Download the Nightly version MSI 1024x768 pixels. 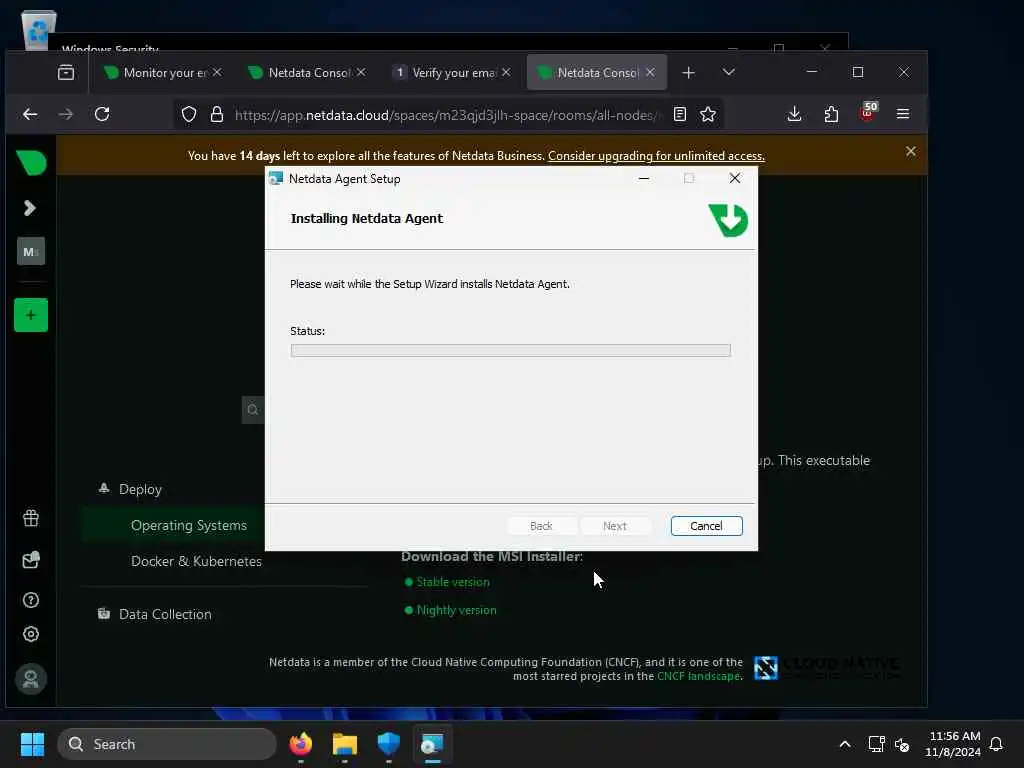click(x=456, y=610)
